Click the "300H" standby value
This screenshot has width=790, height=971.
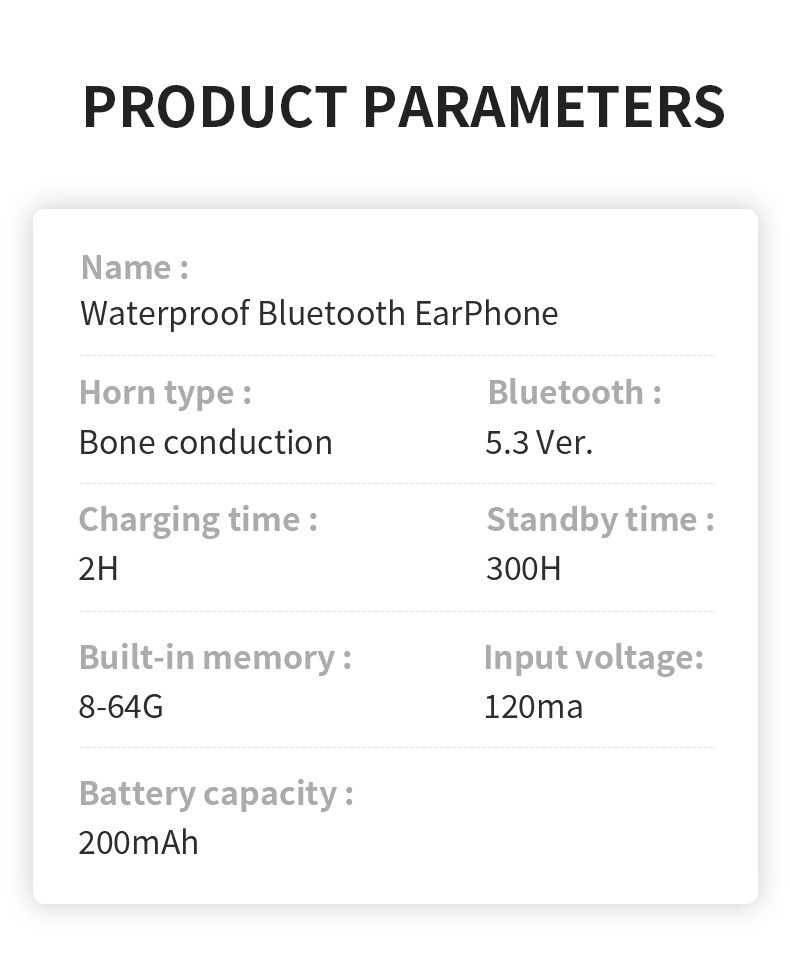(523, 568)
